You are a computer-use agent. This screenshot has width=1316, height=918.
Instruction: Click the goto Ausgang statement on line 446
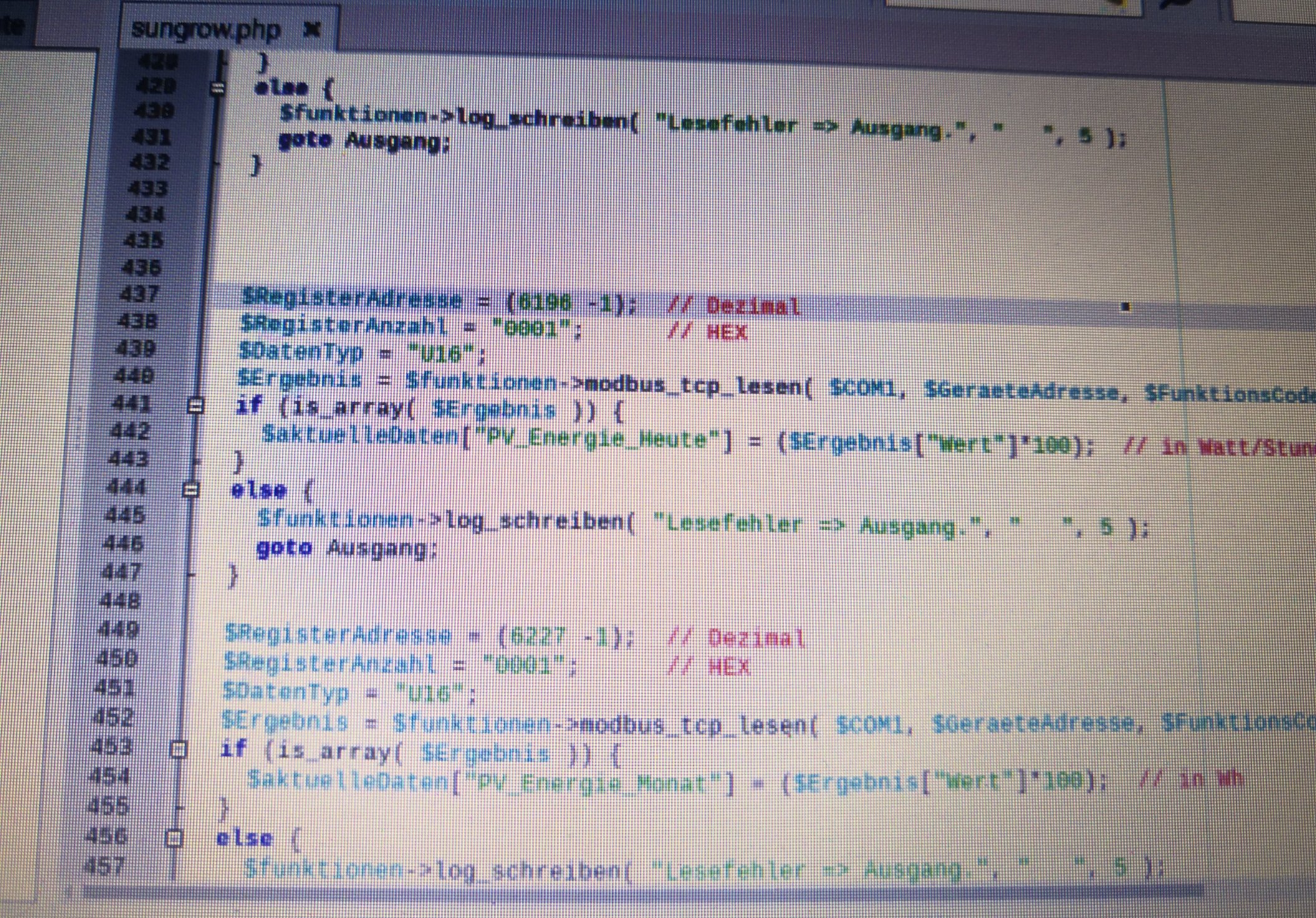(x=347, y=548)
